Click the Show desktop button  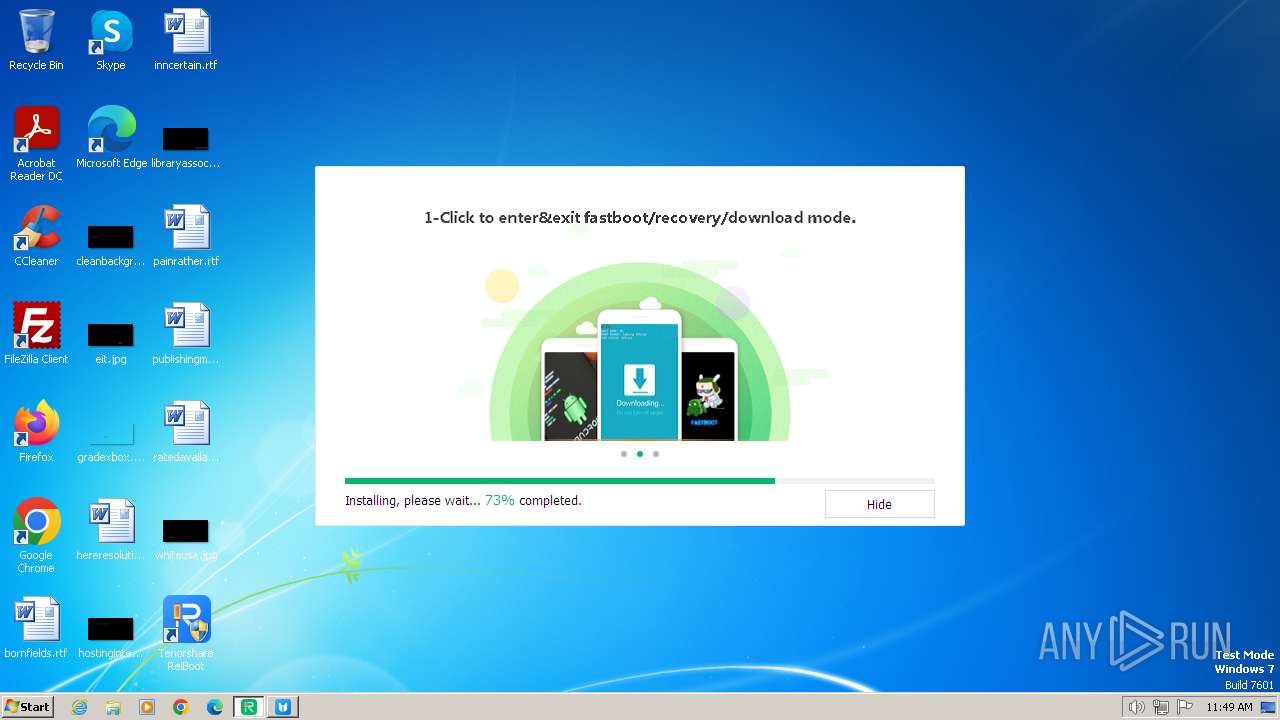(1269, 707)
